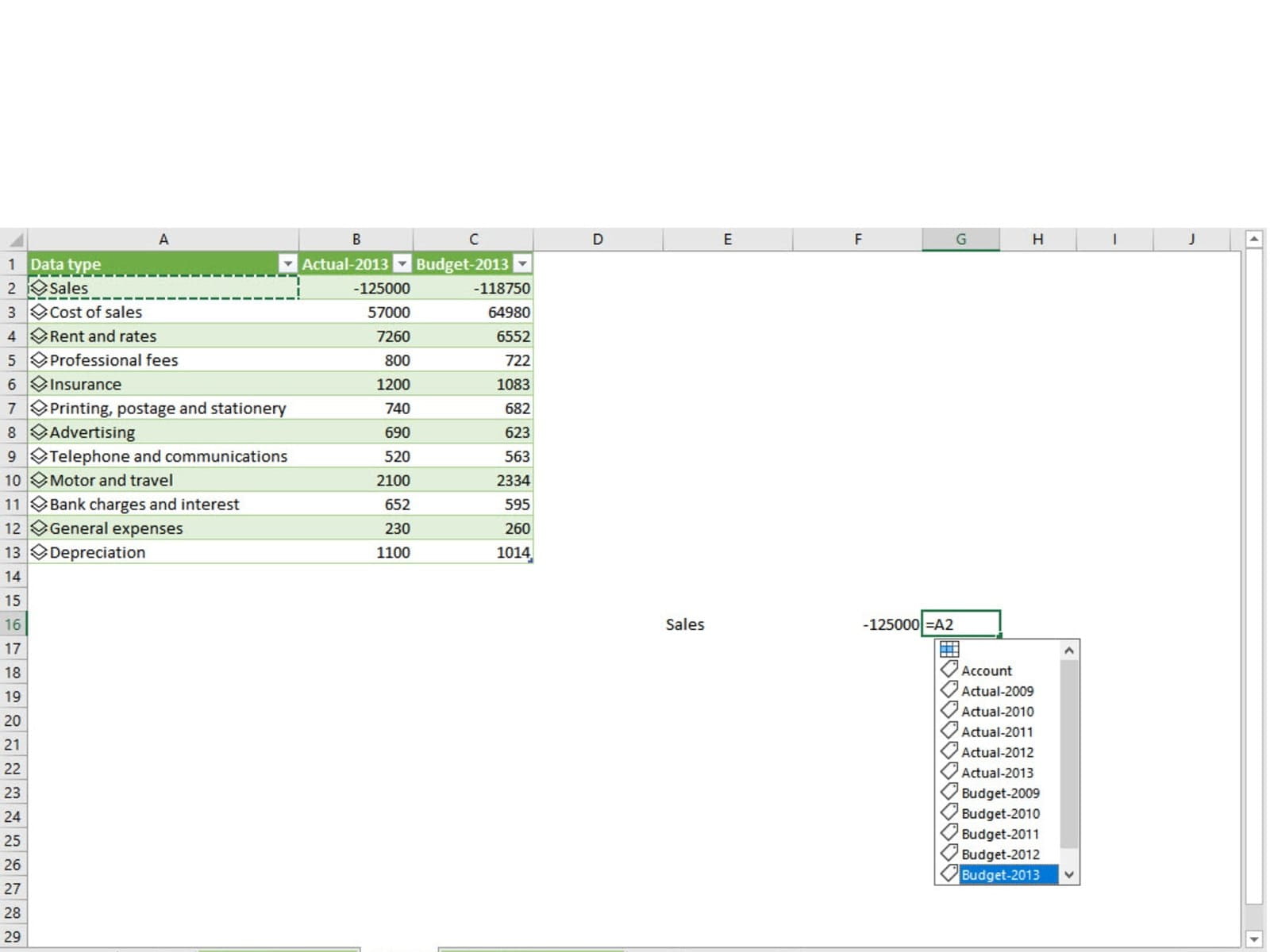Click the Insurance data type icon
The image size is (1270, 952).
[38, 384]
